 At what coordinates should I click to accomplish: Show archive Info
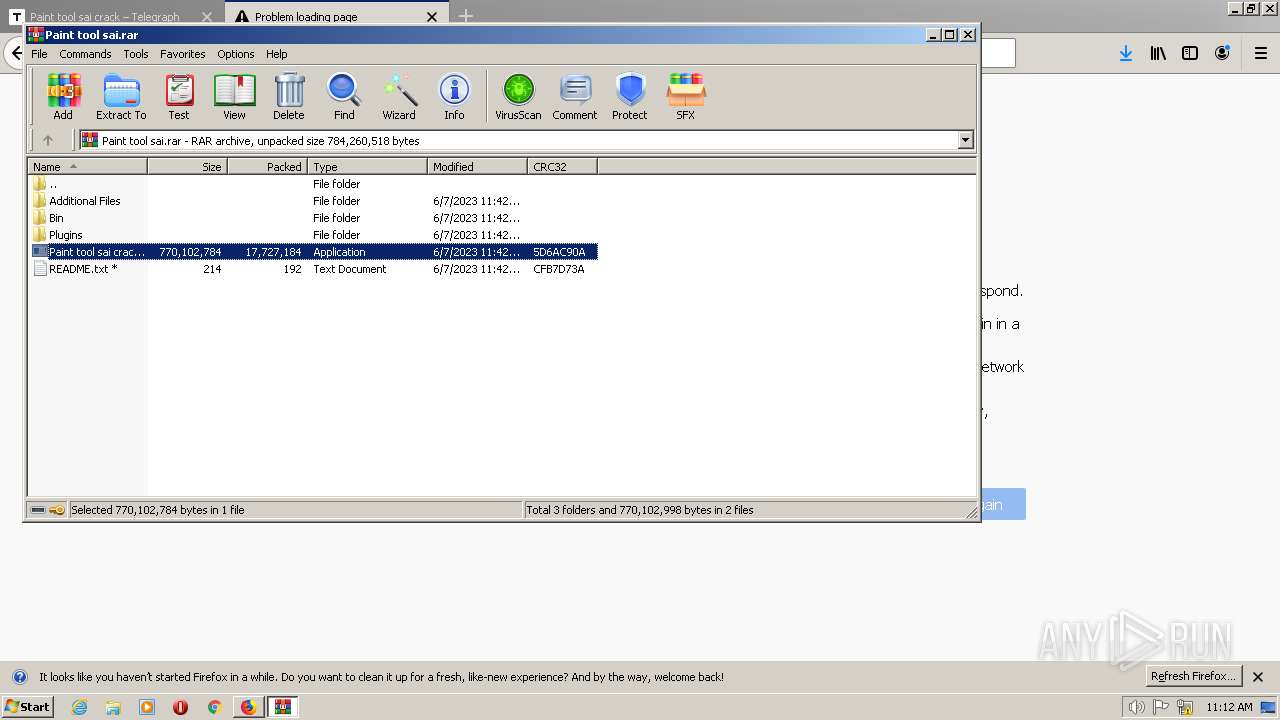(454, 97)
